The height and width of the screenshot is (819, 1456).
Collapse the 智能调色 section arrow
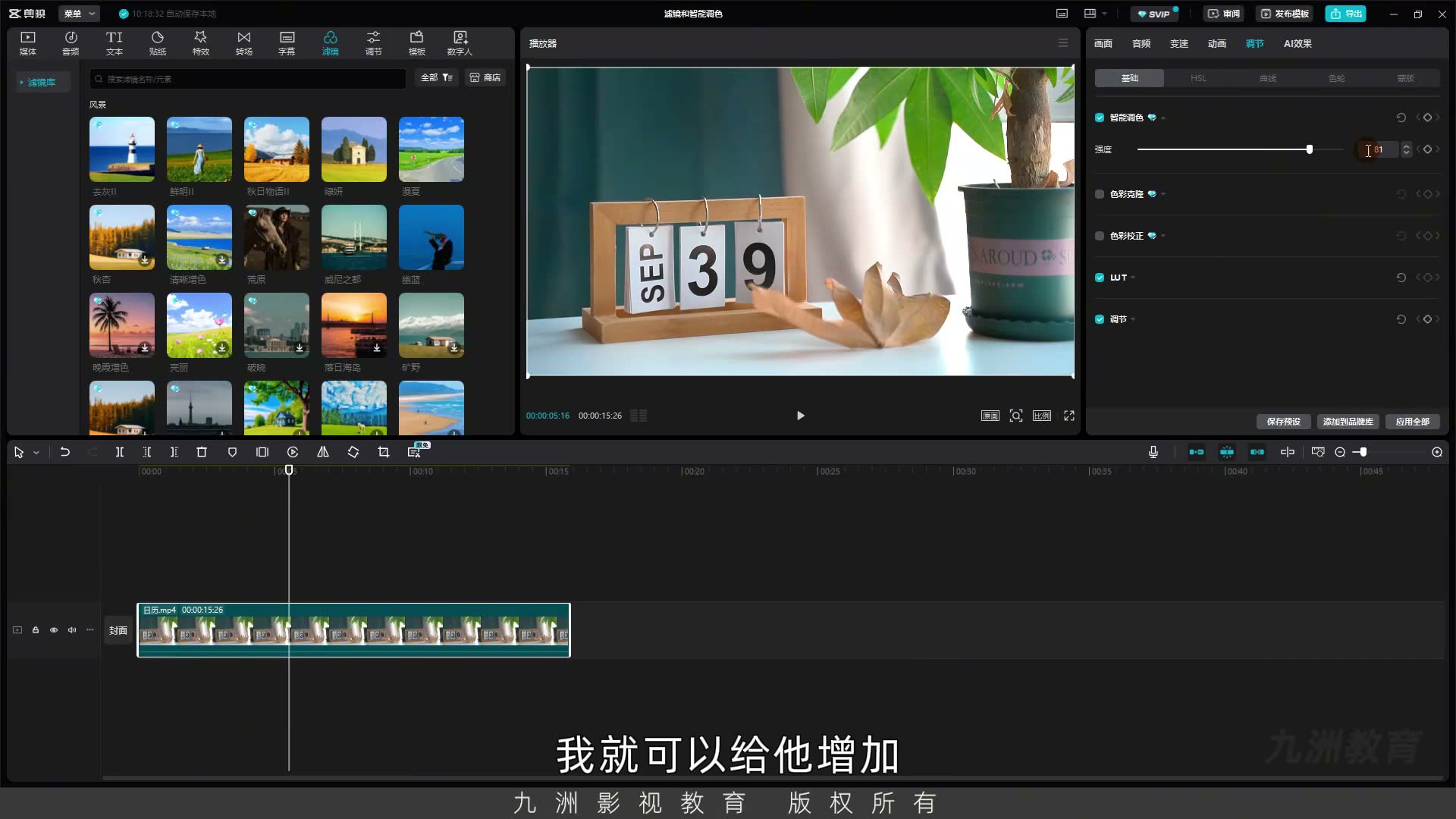point(1163,118)
